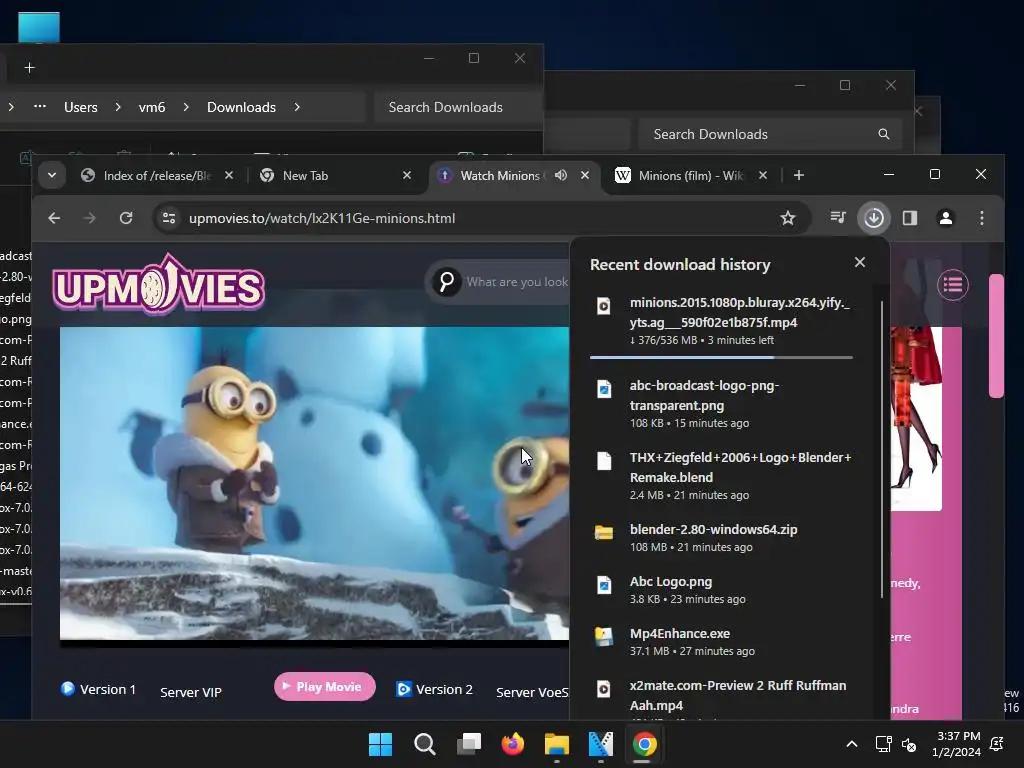1024x768 pixels.
Task: Mute the Watch Minions tab audio
Action: [x=560, y=175]
